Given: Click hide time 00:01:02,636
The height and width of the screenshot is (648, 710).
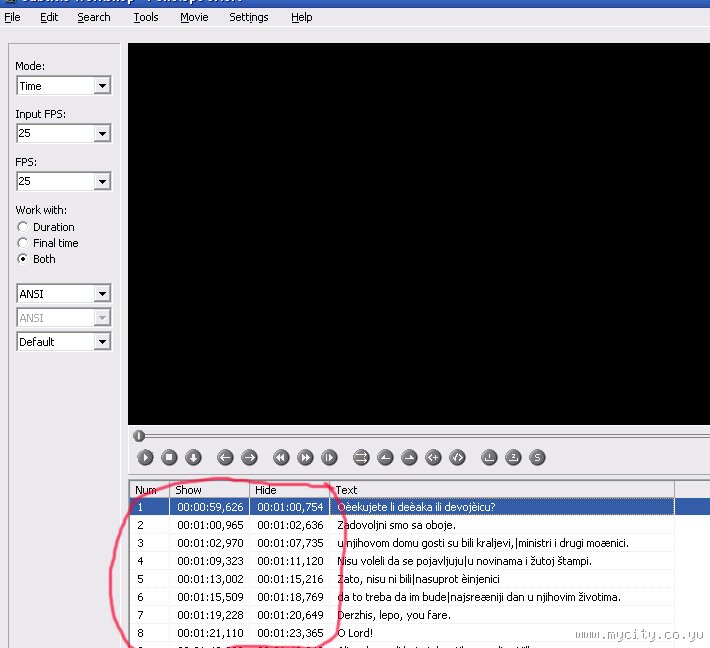Looking at the screenshot, I should (x=290, y=525).
